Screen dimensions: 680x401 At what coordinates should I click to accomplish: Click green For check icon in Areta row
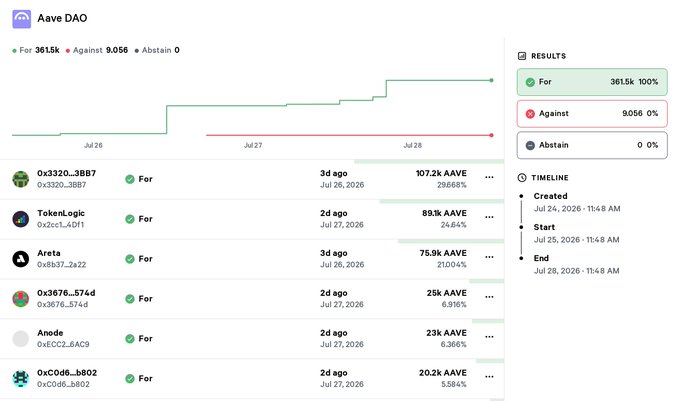pyautogui.click(x=130, y=259)
